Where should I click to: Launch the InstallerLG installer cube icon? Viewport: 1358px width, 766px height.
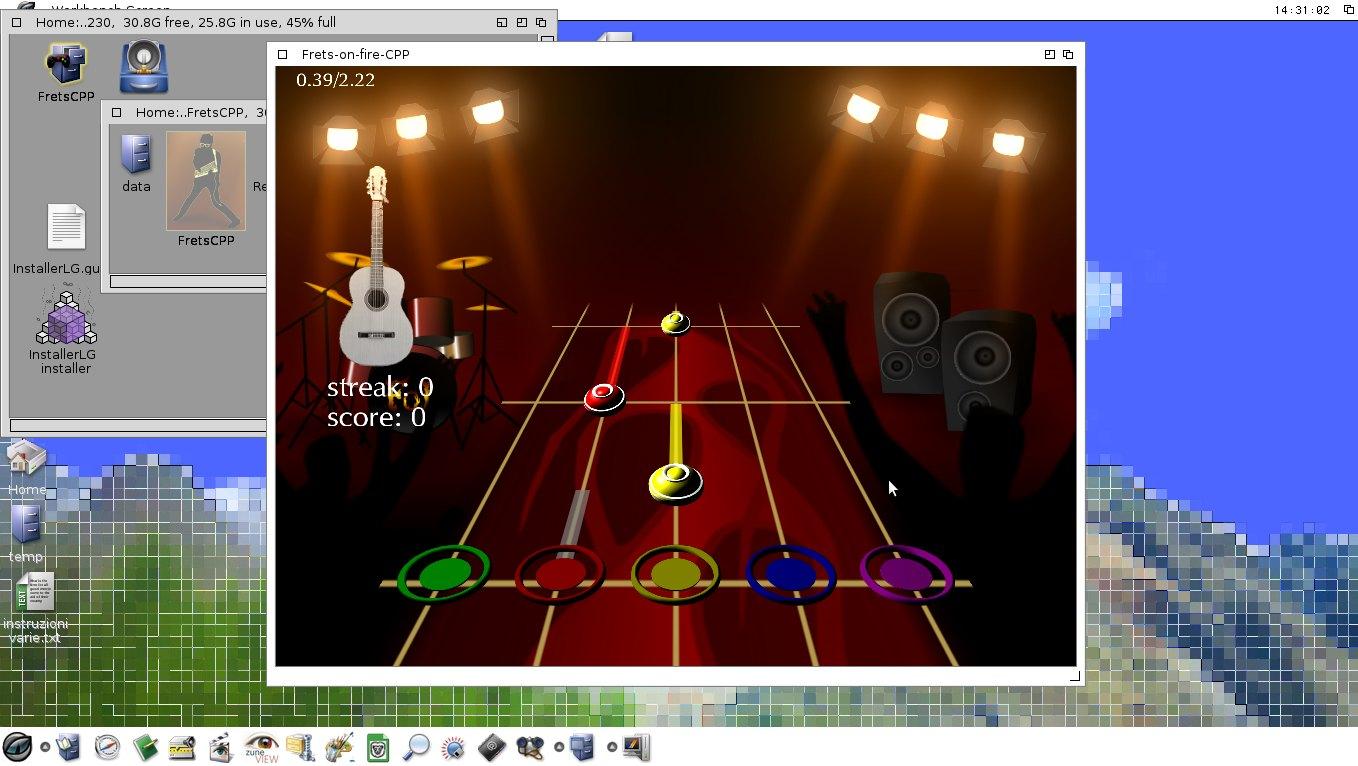(66, 315)
